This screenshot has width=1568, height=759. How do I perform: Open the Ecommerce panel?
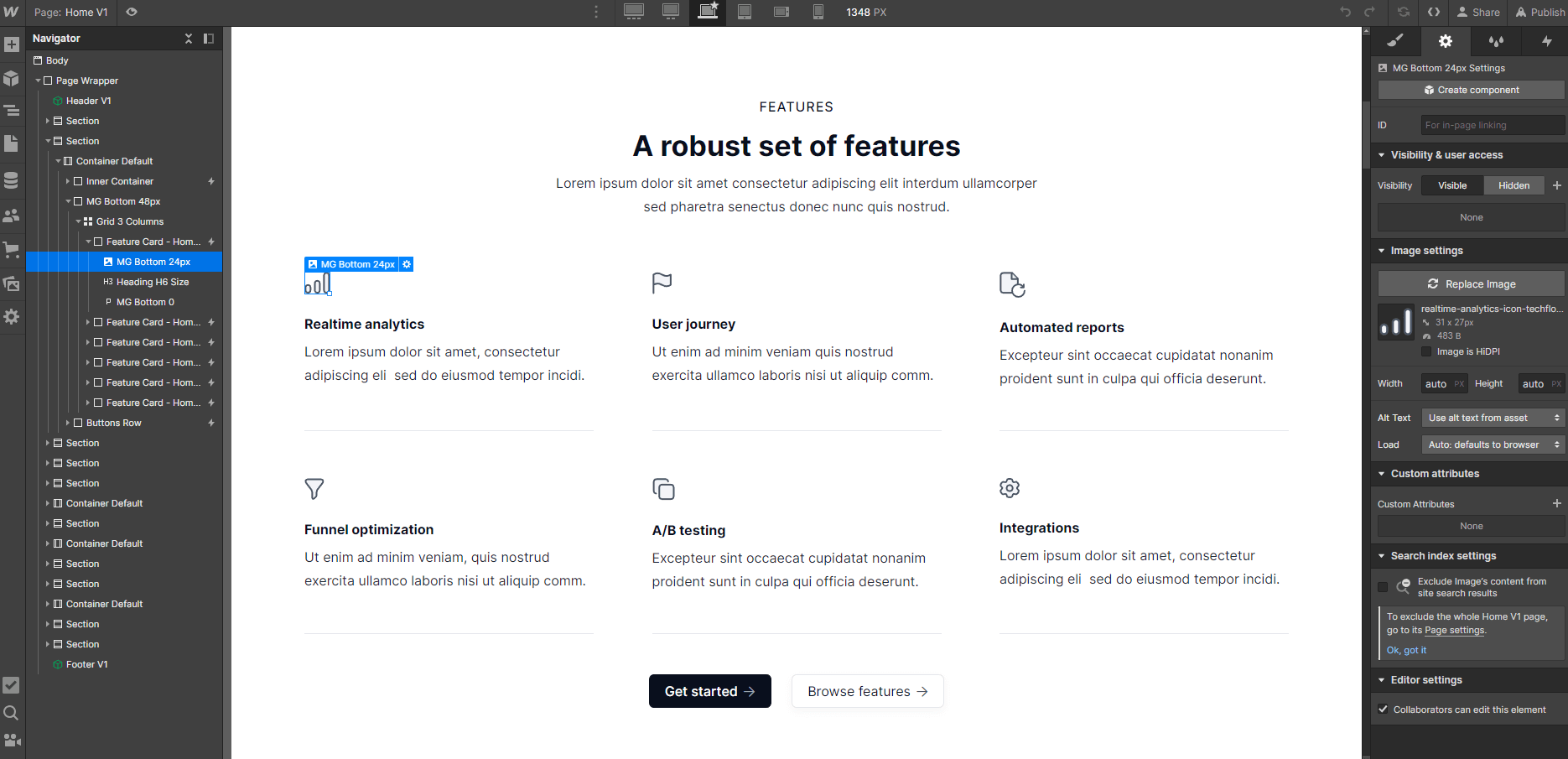pos(13,250)
